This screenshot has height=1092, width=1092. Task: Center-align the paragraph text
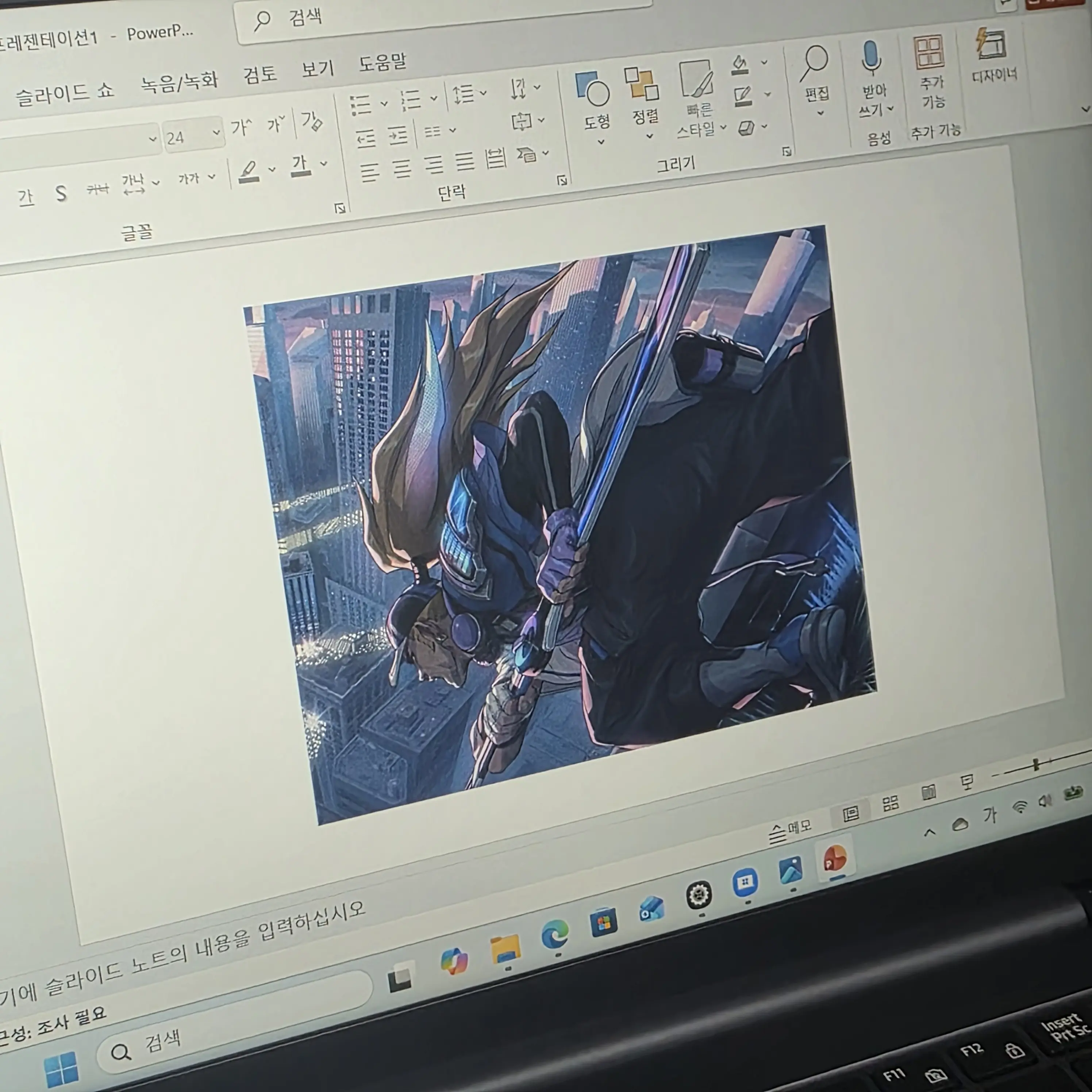pos(401,169)
